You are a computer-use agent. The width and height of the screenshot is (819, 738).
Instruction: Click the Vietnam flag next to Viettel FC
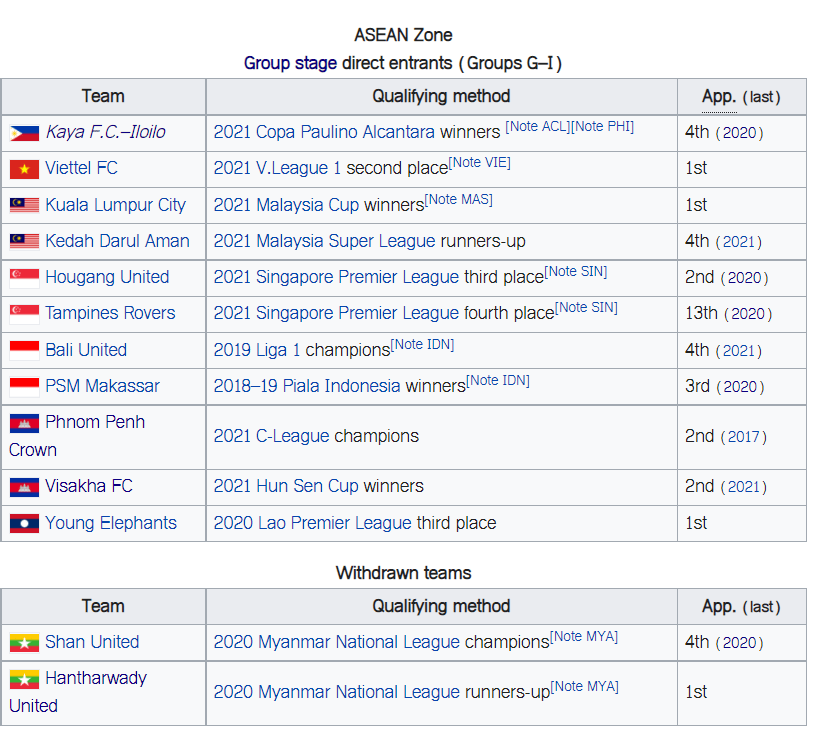(24, 169)
